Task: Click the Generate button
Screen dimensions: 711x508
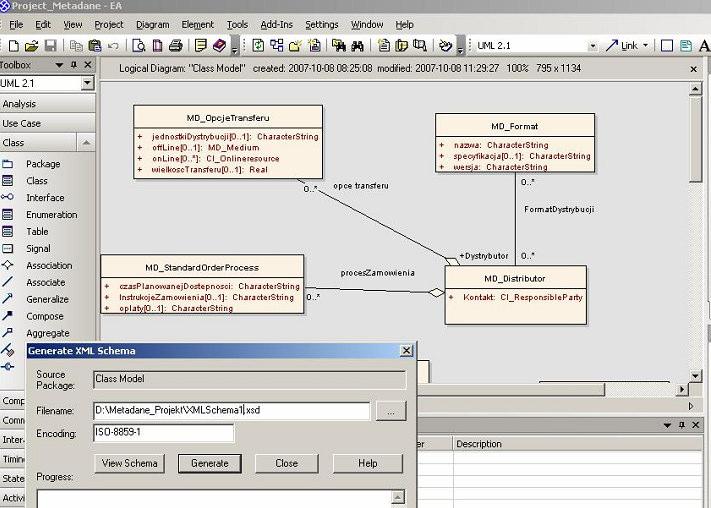Action: (209, 464)
